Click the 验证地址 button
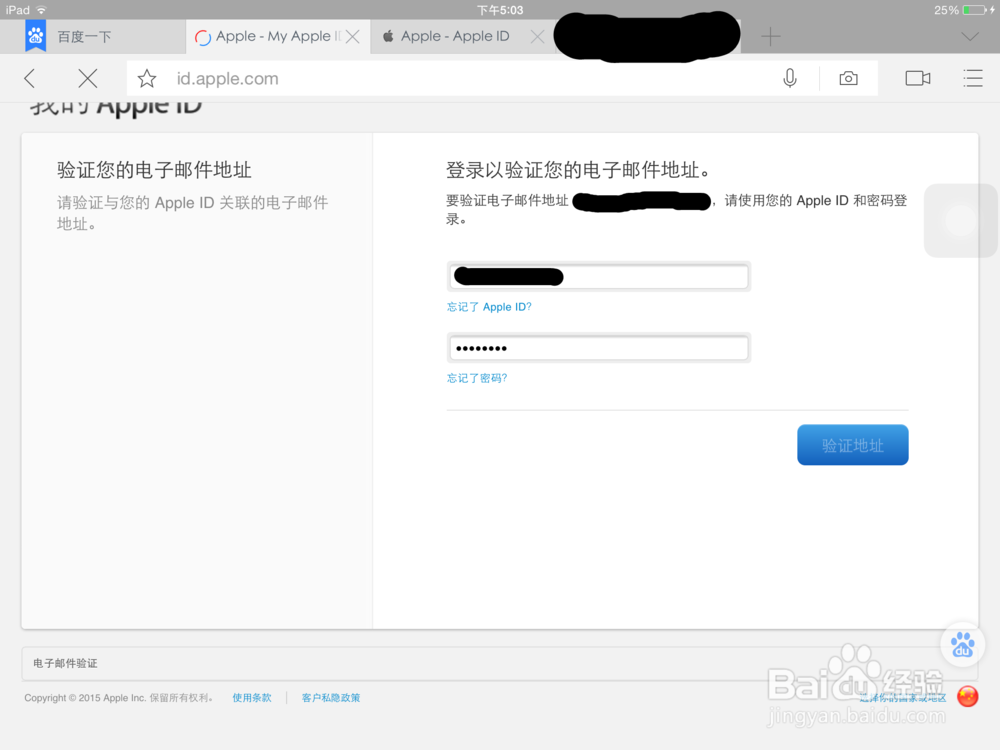The height and width of the screenshot is (750, 1000). 853,445
